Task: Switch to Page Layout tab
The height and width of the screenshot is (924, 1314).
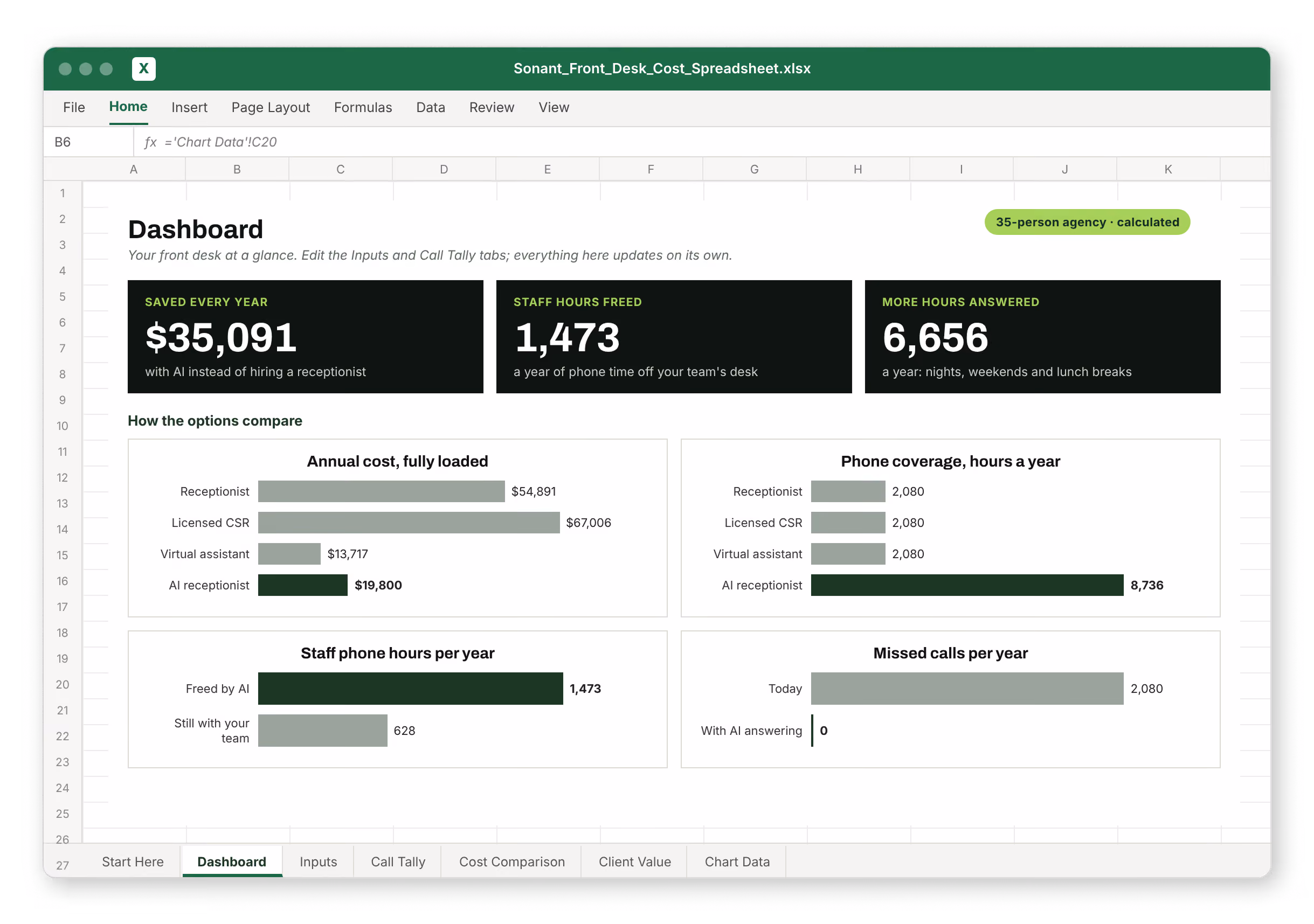Action: [x=271, y=108]
